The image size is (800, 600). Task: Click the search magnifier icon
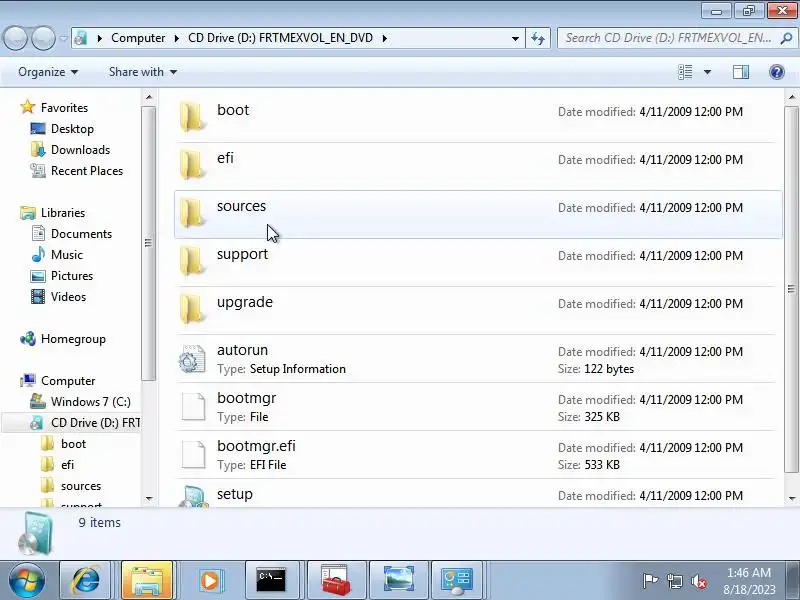click(786, 38)
